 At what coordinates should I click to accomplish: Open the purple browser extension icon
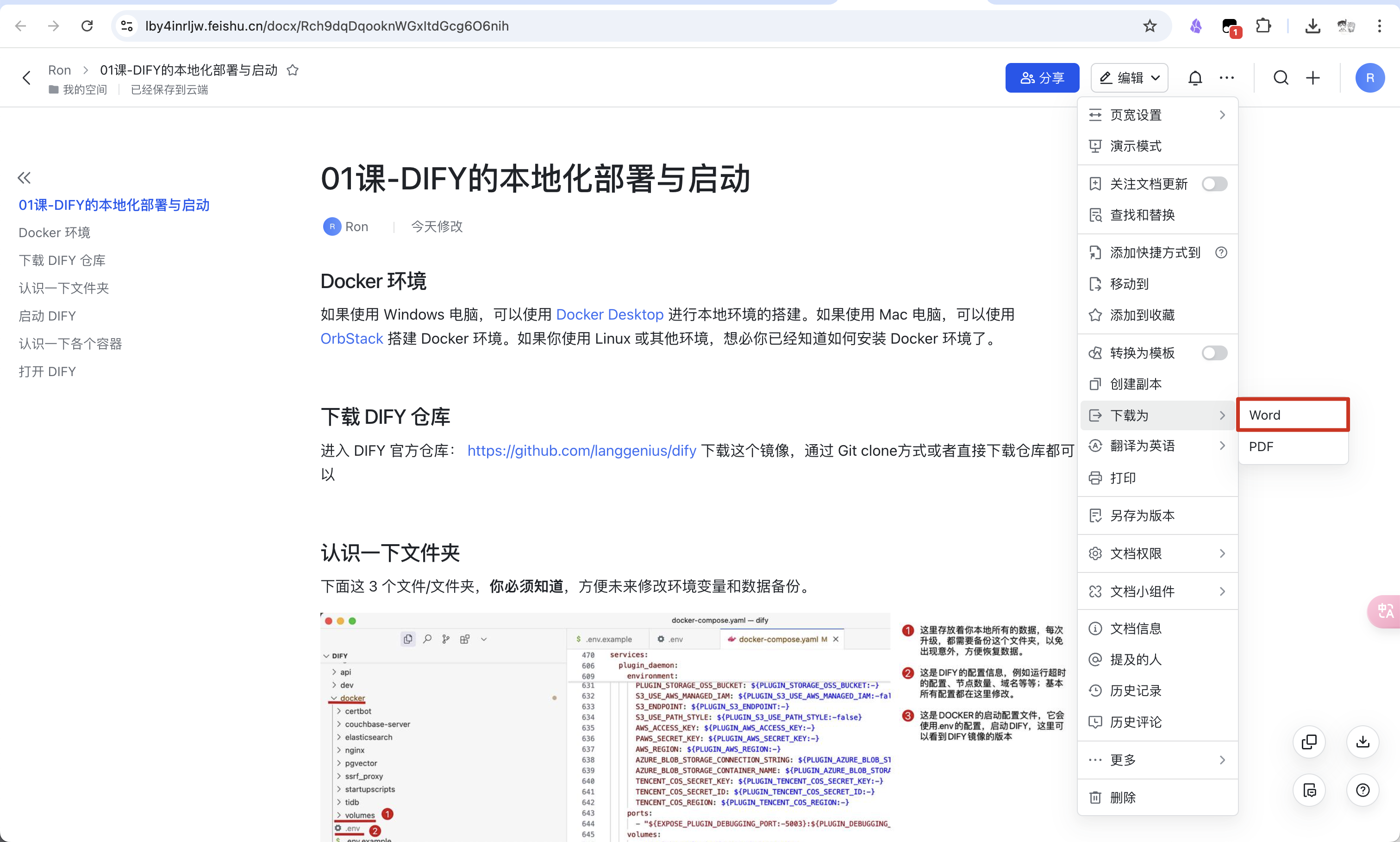tap(1196, 26)
